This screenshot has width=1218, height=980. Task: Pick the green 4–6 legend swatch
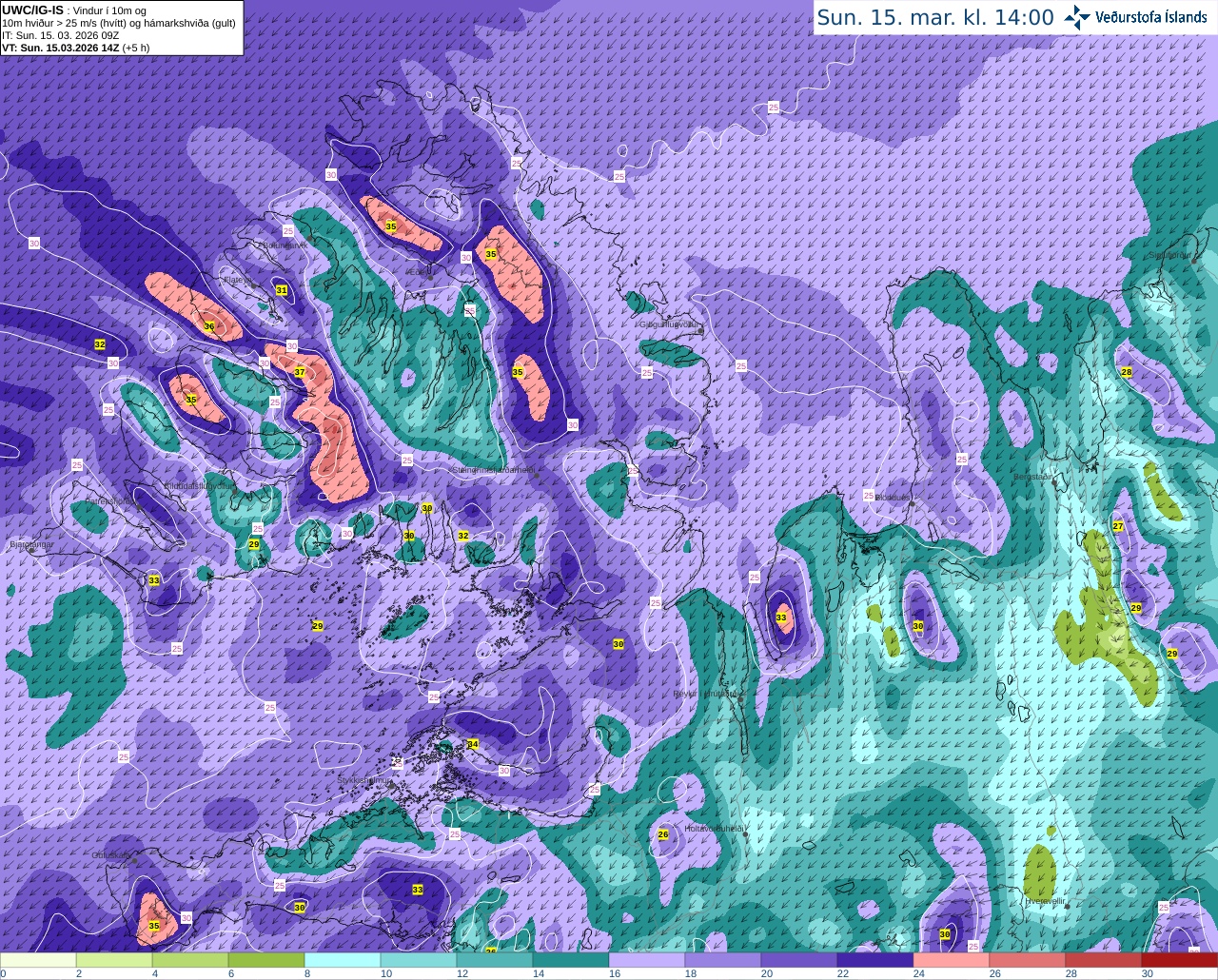190,960
